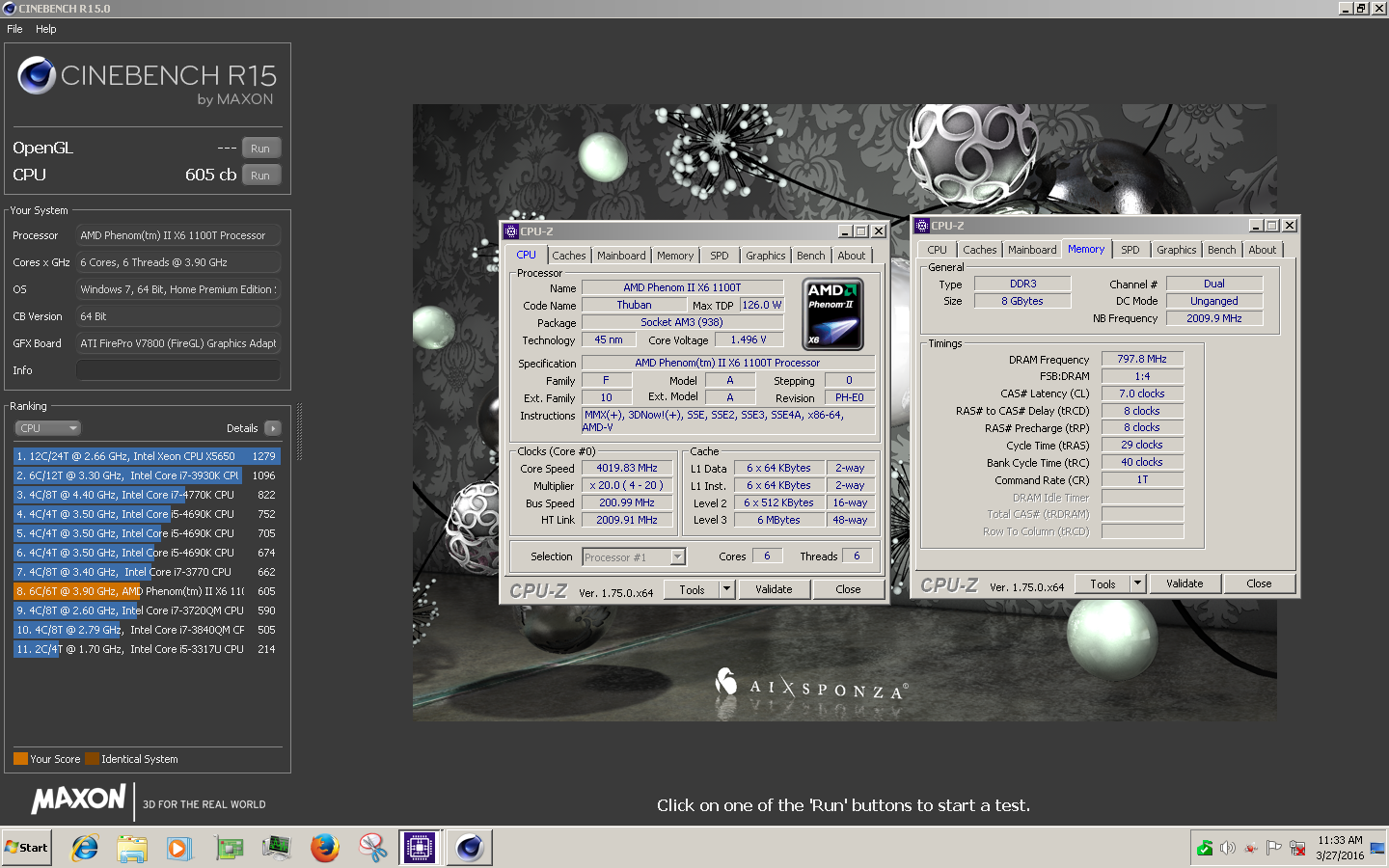Image resolution: width=1389 pixels, height=868 pixels.
Task: Launch Windows Media Player from taskbar
Action: pyautogui.click(x=179, y=848)
